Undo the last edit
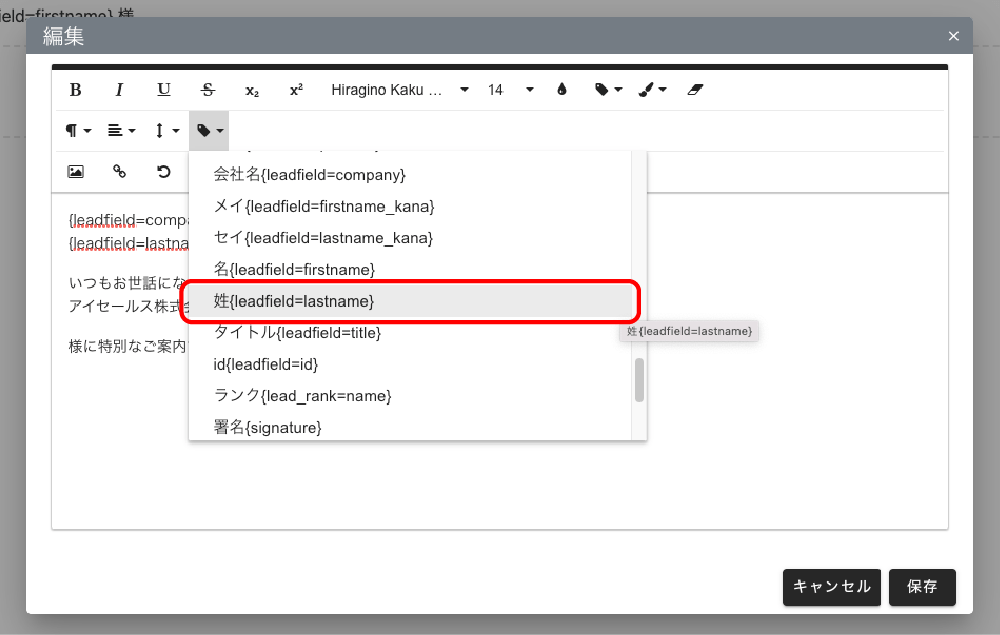 [x=164, y=171]
